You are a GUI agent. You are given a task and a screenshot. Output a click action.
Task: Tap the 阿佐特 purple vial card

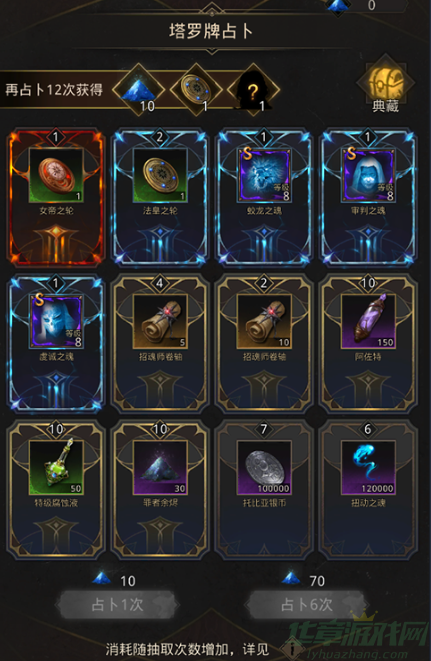368,344
